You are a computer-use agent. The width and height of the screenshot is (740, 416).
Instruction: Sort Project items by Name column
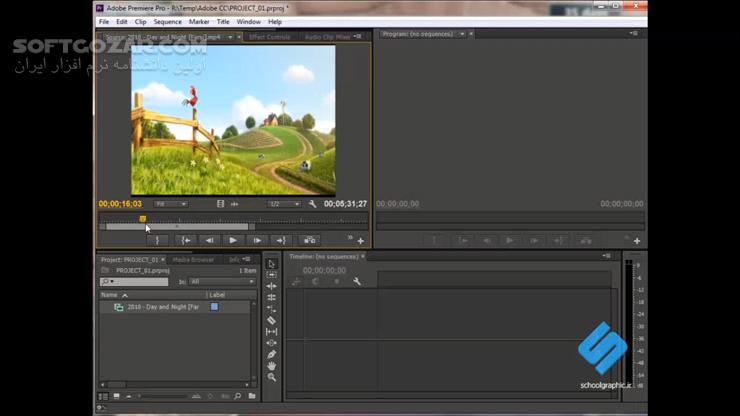coord(109,295)
